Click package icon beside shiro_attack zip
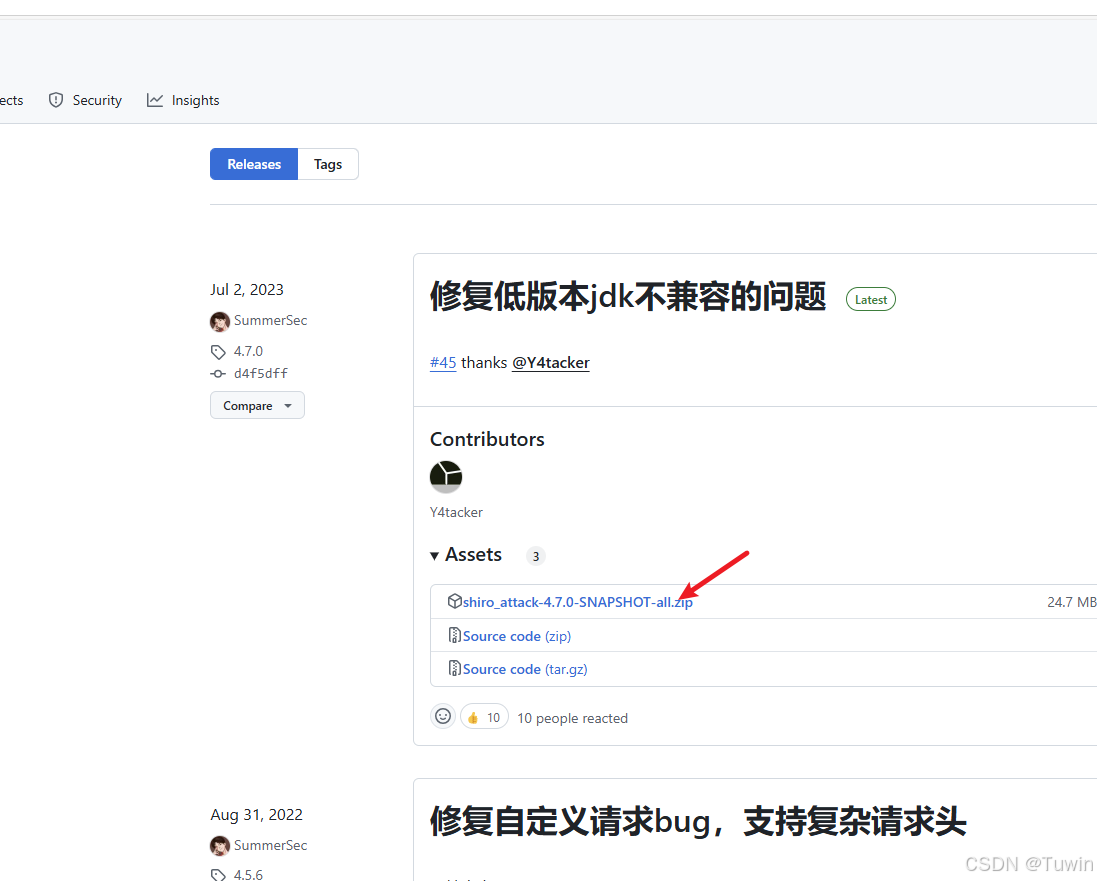Screen dimensions: 1097x881 click(x=454, y=601)
